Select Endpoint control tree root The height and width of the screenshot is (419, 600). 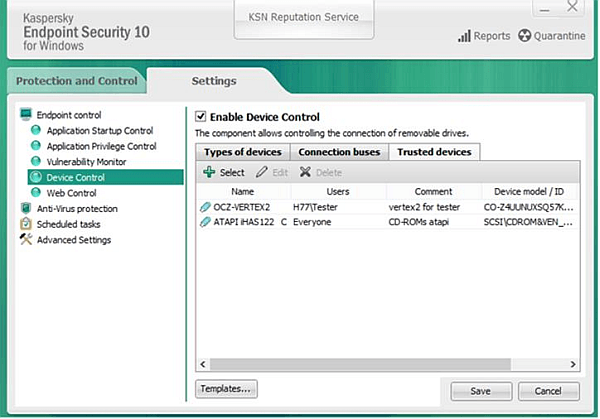click(x=69, y=115)
